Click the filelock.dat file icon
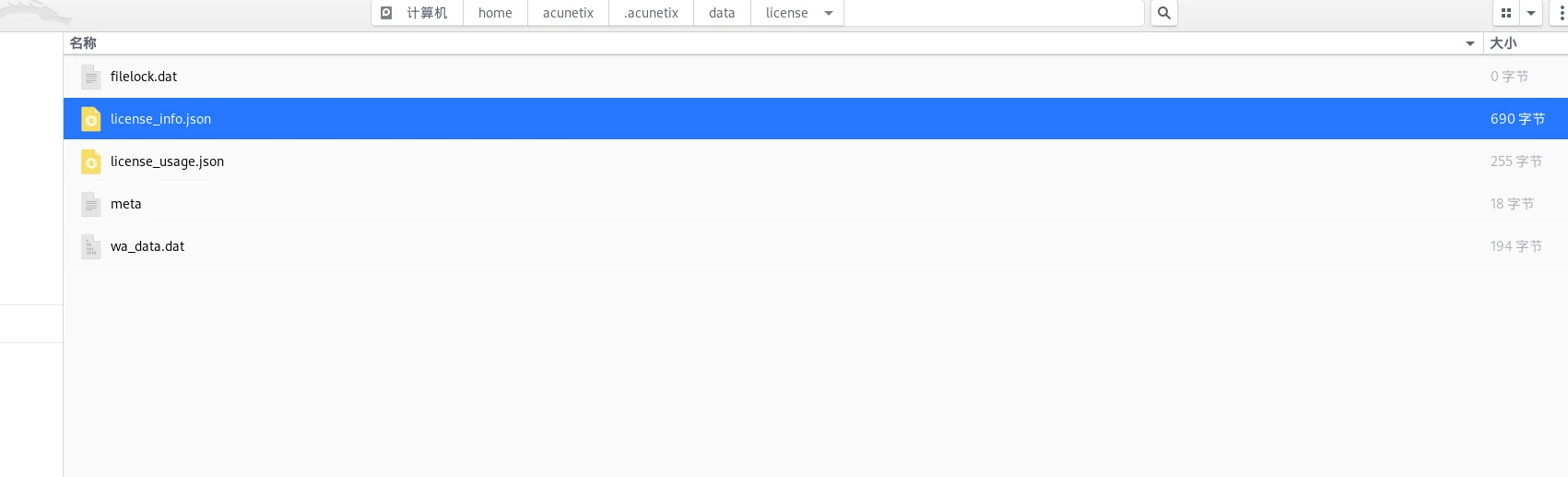1568x477 pixels. pyautogui.click(x=90, y=77)
